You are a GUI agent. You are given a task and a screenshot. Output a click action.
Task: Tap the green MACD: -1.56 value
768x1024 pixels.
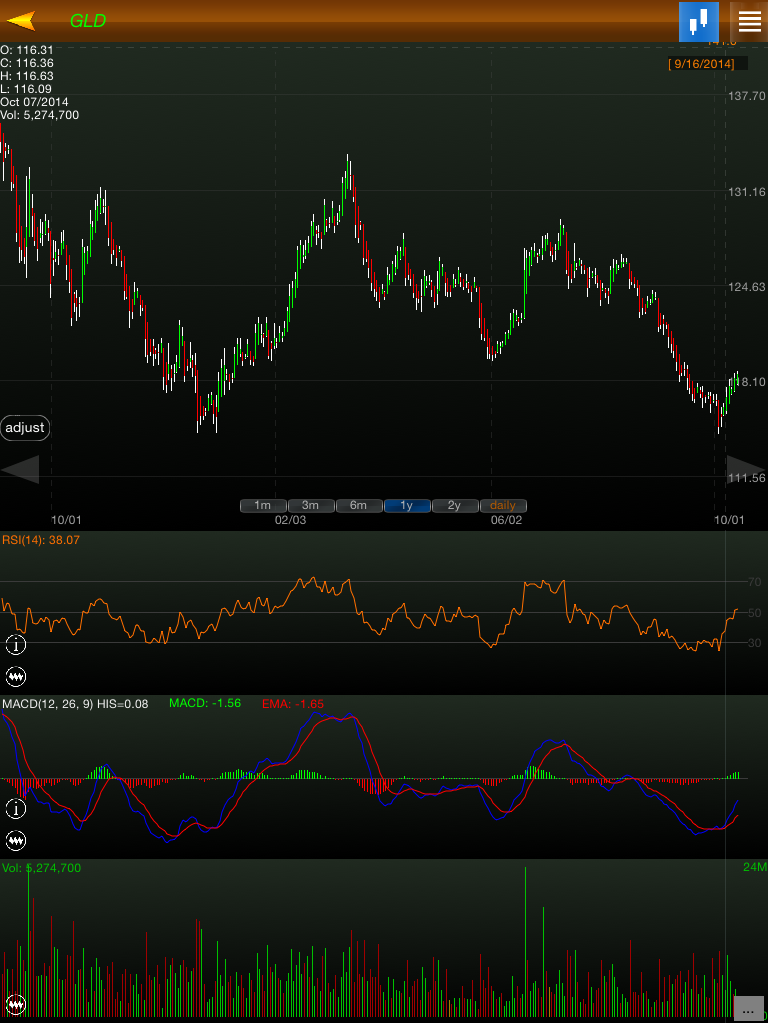coord(204,703)
